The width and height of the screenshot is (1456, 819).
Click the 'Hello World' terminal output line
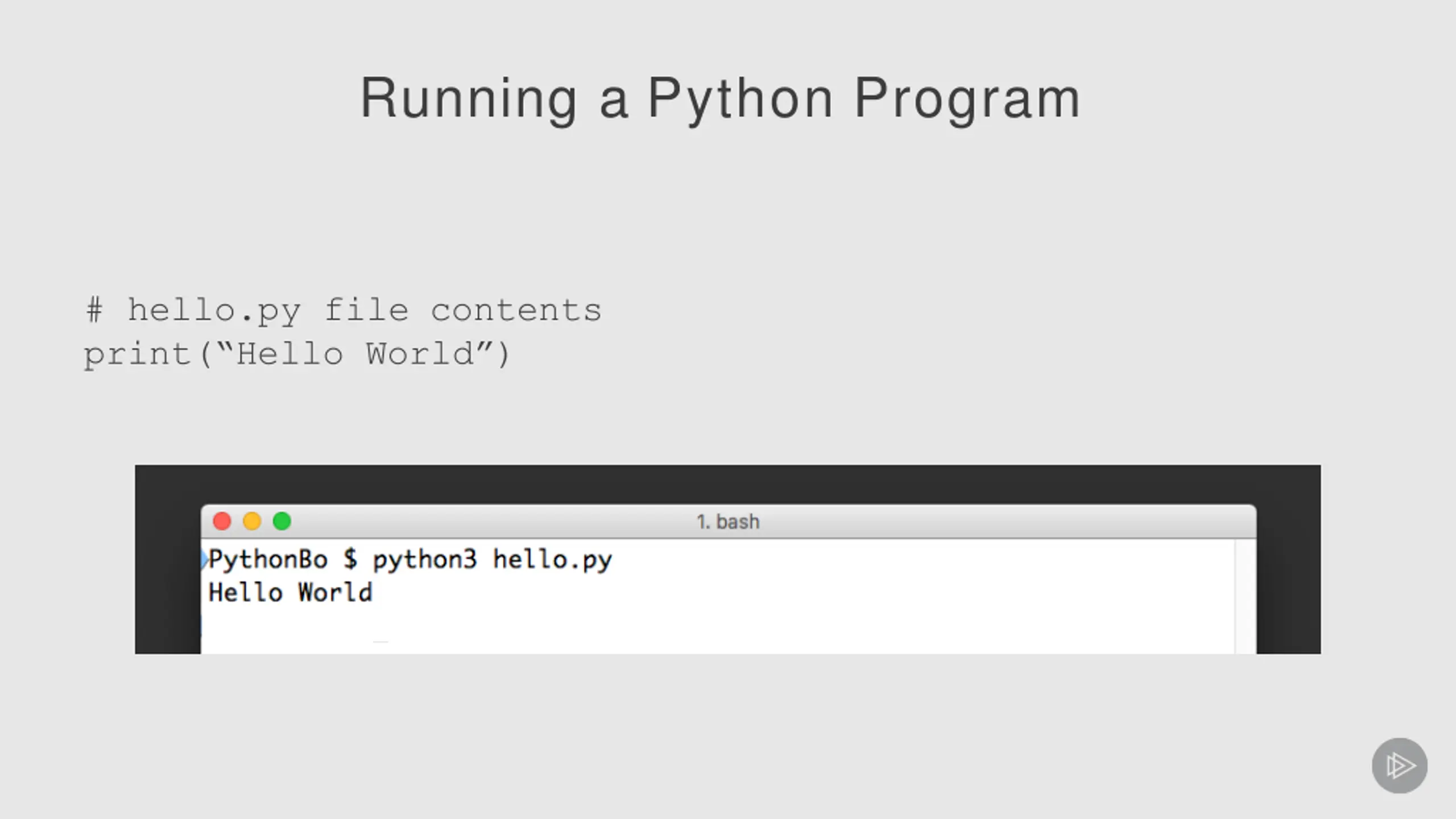pyautogui.click(x=290, y=593)
